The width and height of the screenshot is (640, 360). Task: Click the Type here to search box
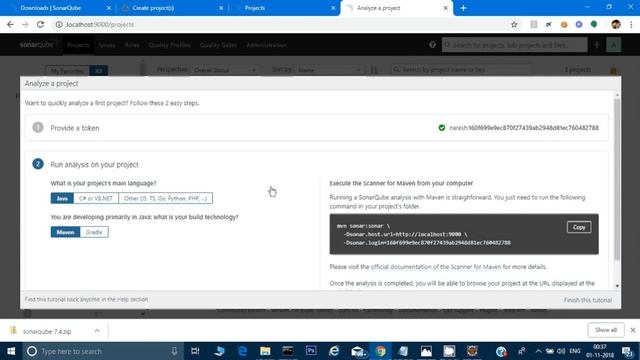tap(102, 351)
